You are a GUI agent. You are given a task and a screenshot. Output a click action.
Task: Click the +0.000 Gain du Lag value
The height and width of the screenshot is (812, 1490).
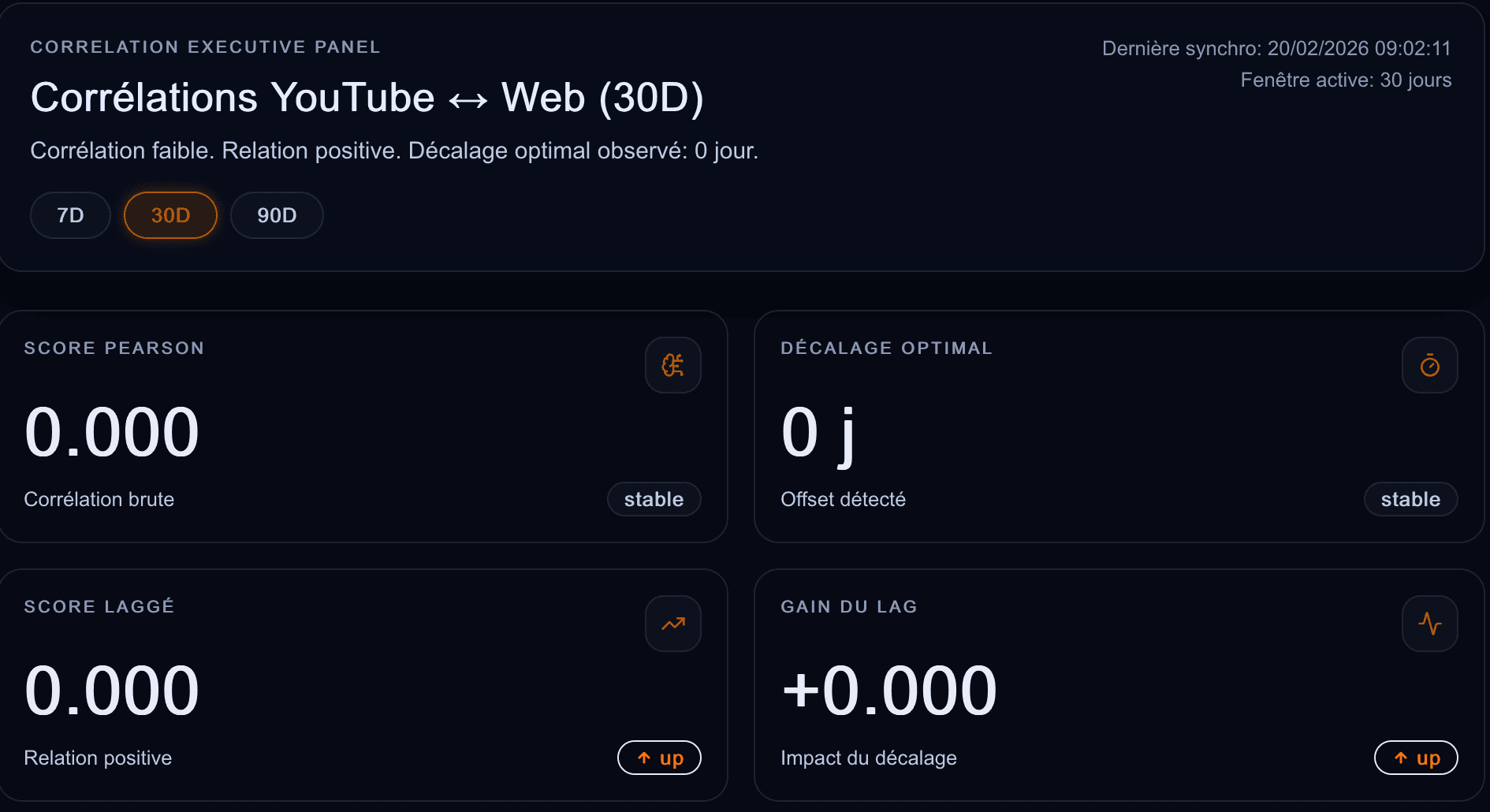click(889, 691)
